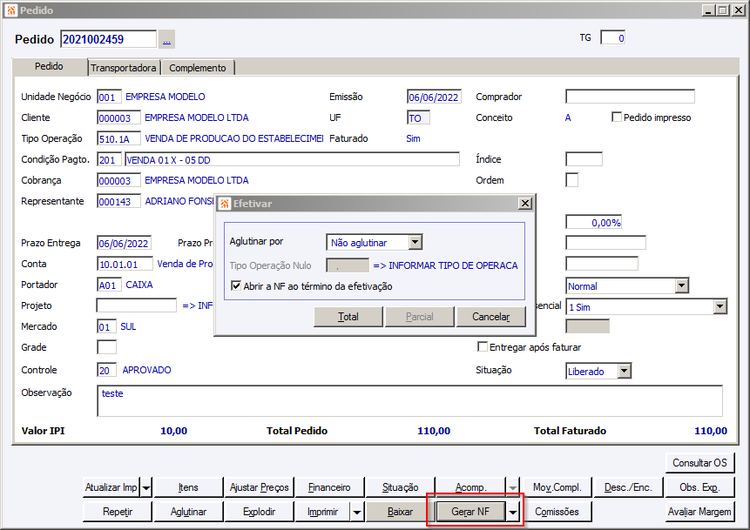Click the 0,00% percentage field
Viewport: 750px width, 530px height.
594,222
